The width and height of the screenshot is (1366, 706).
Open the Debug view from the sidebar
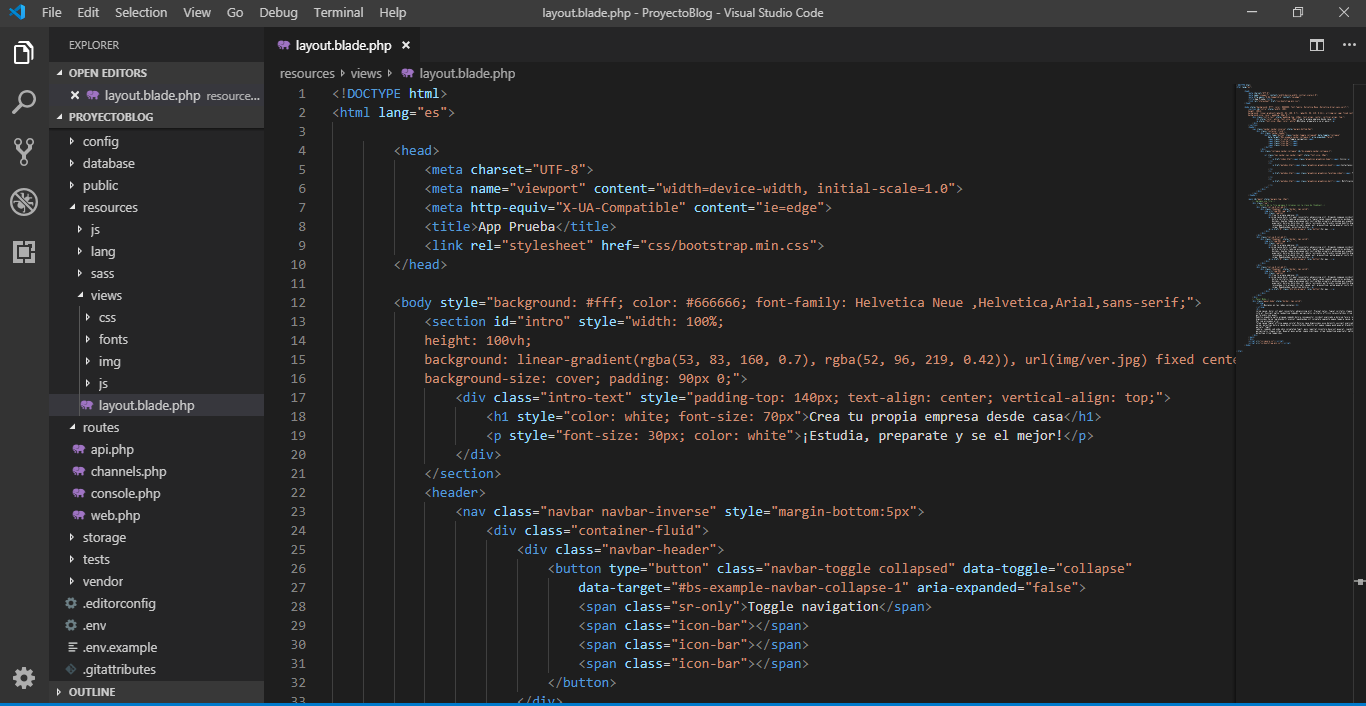[24, 202]
